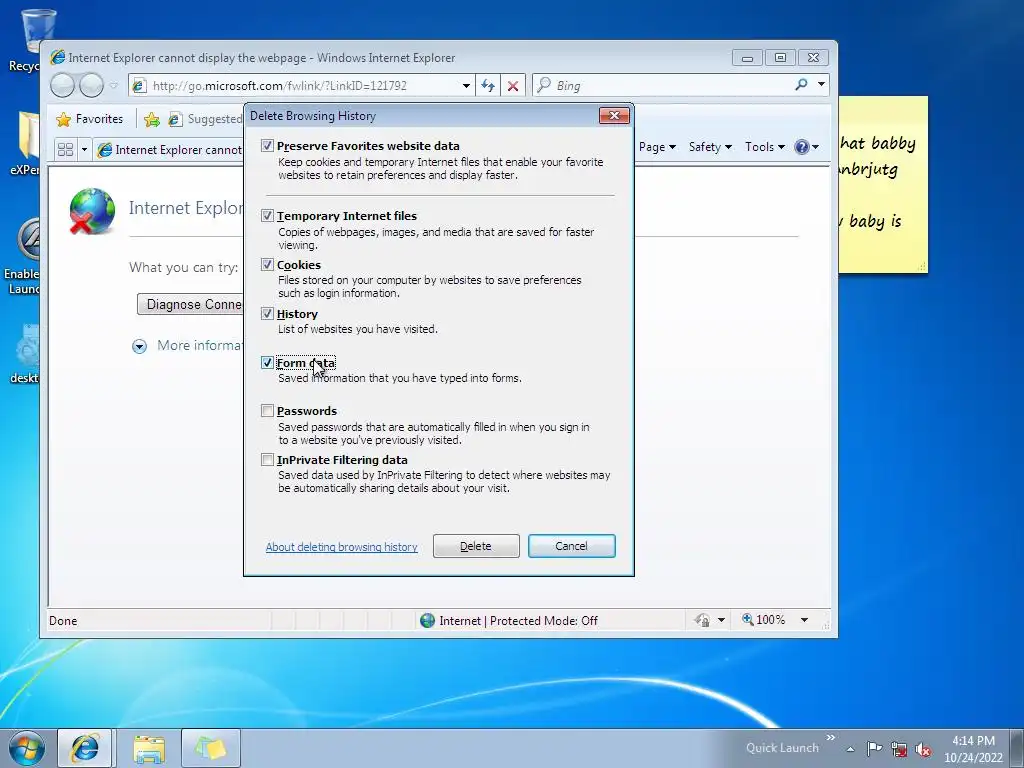Click the network tray icon

click(x=899, y=748)
